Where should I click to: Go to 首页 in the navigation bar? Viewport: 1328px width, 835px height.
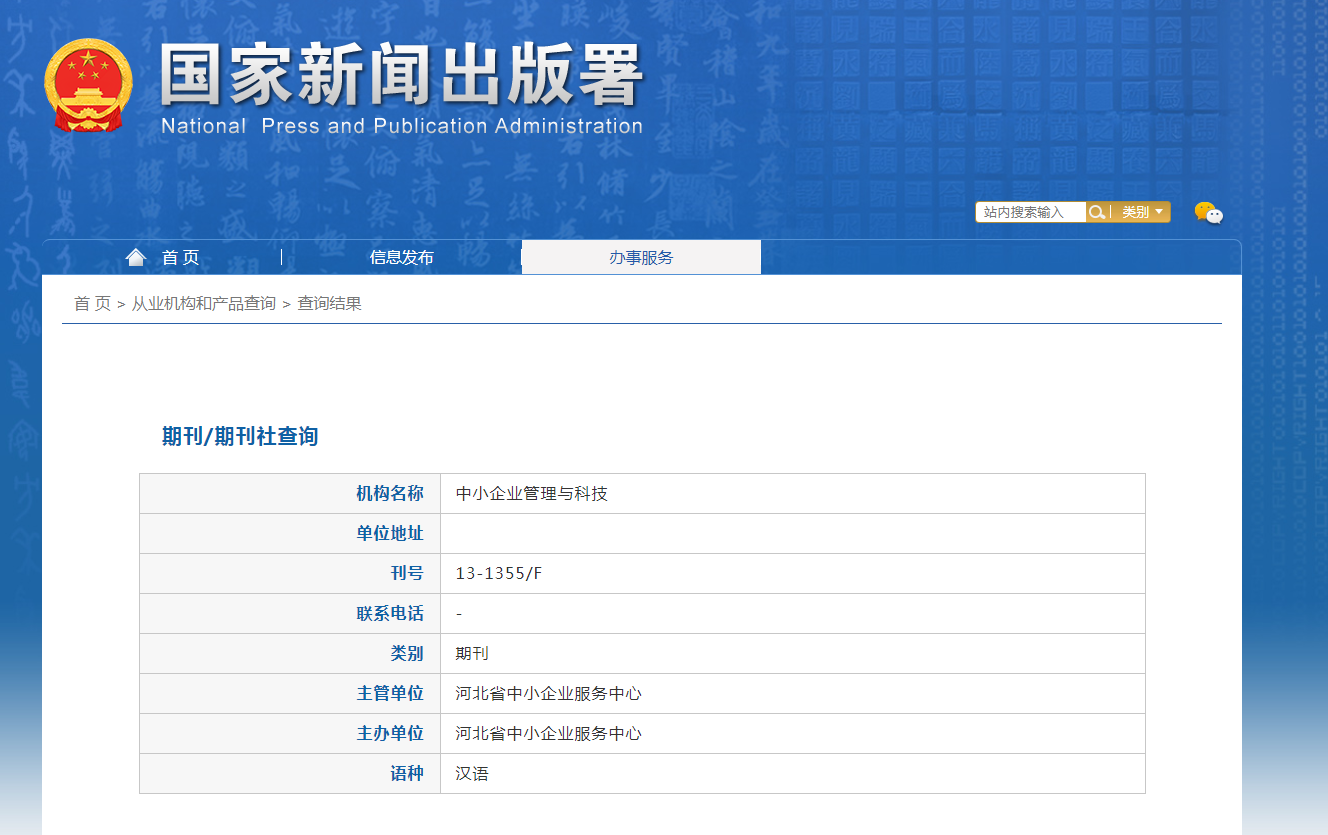point(181,257)
